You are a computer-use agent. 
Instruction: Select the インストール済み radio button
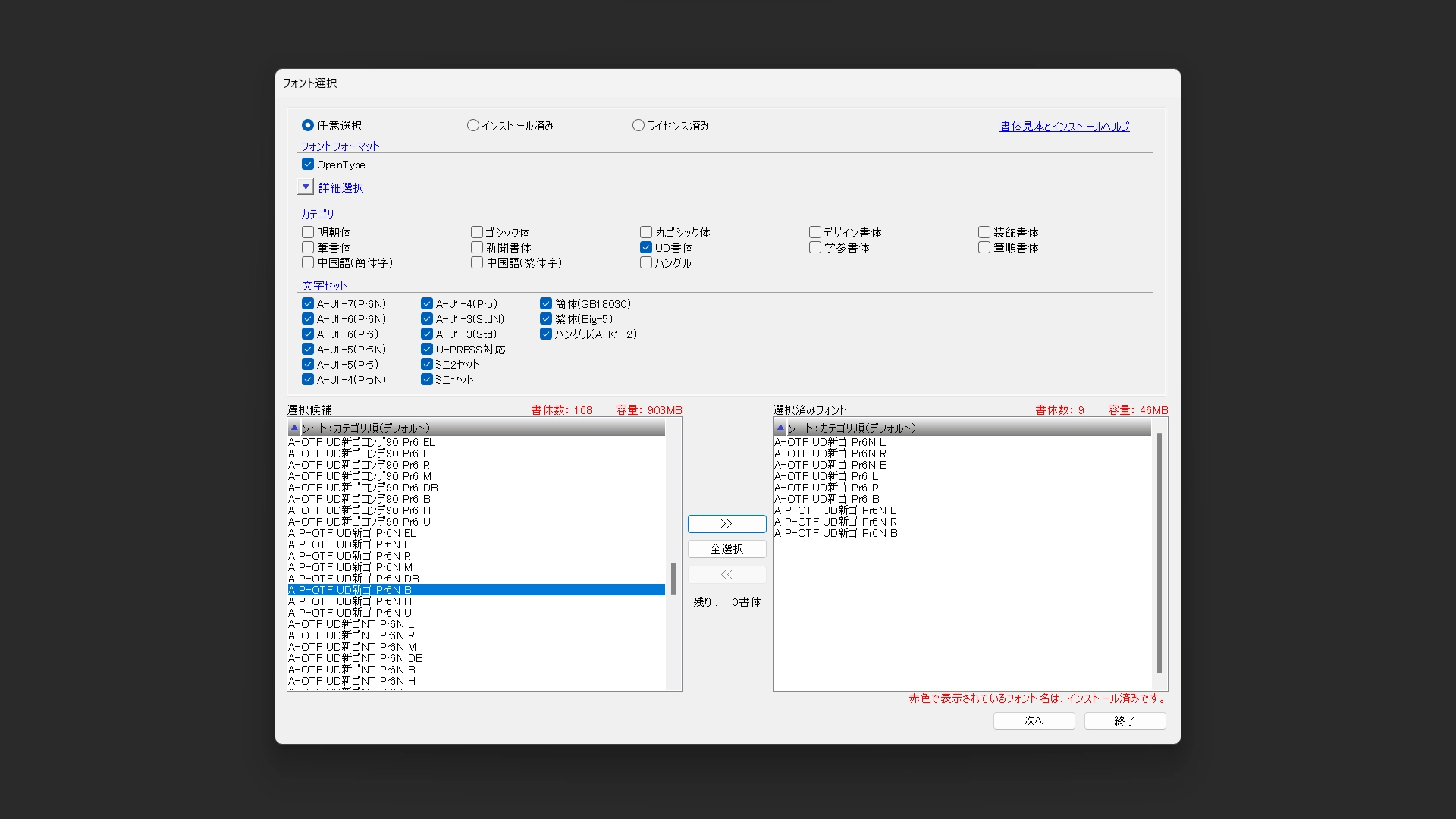pos(473,126)
